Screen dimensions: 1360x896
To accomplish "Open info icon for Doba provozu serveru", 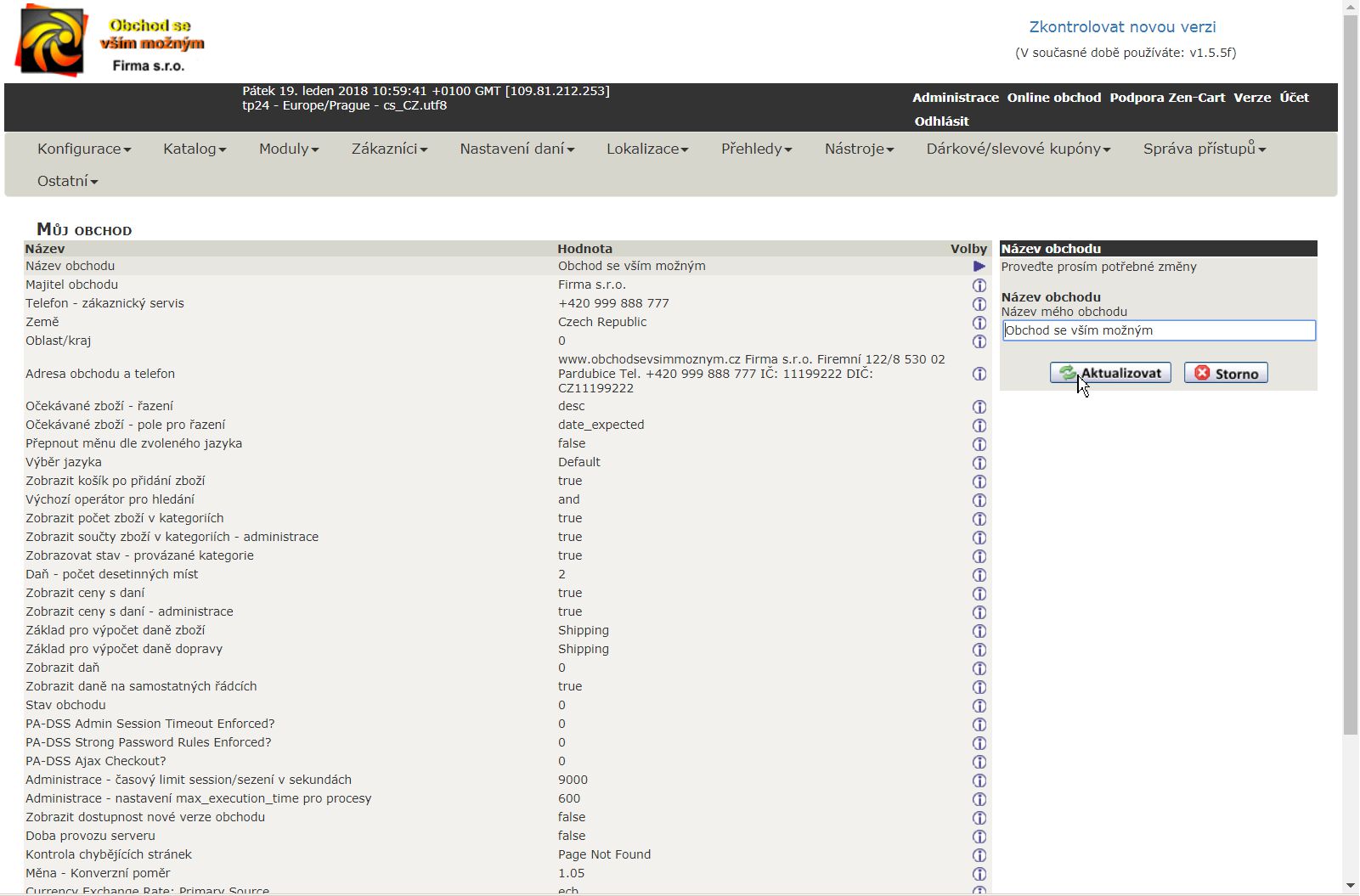I will pyautogui.click(x=979, y=837).
